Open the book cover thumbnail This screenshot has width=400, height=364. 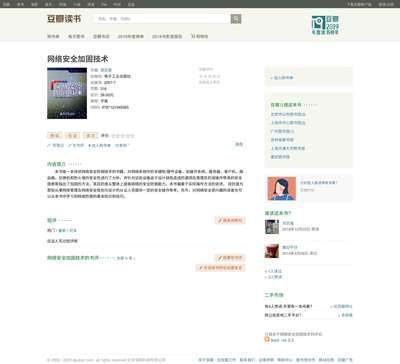click(67, 93)
